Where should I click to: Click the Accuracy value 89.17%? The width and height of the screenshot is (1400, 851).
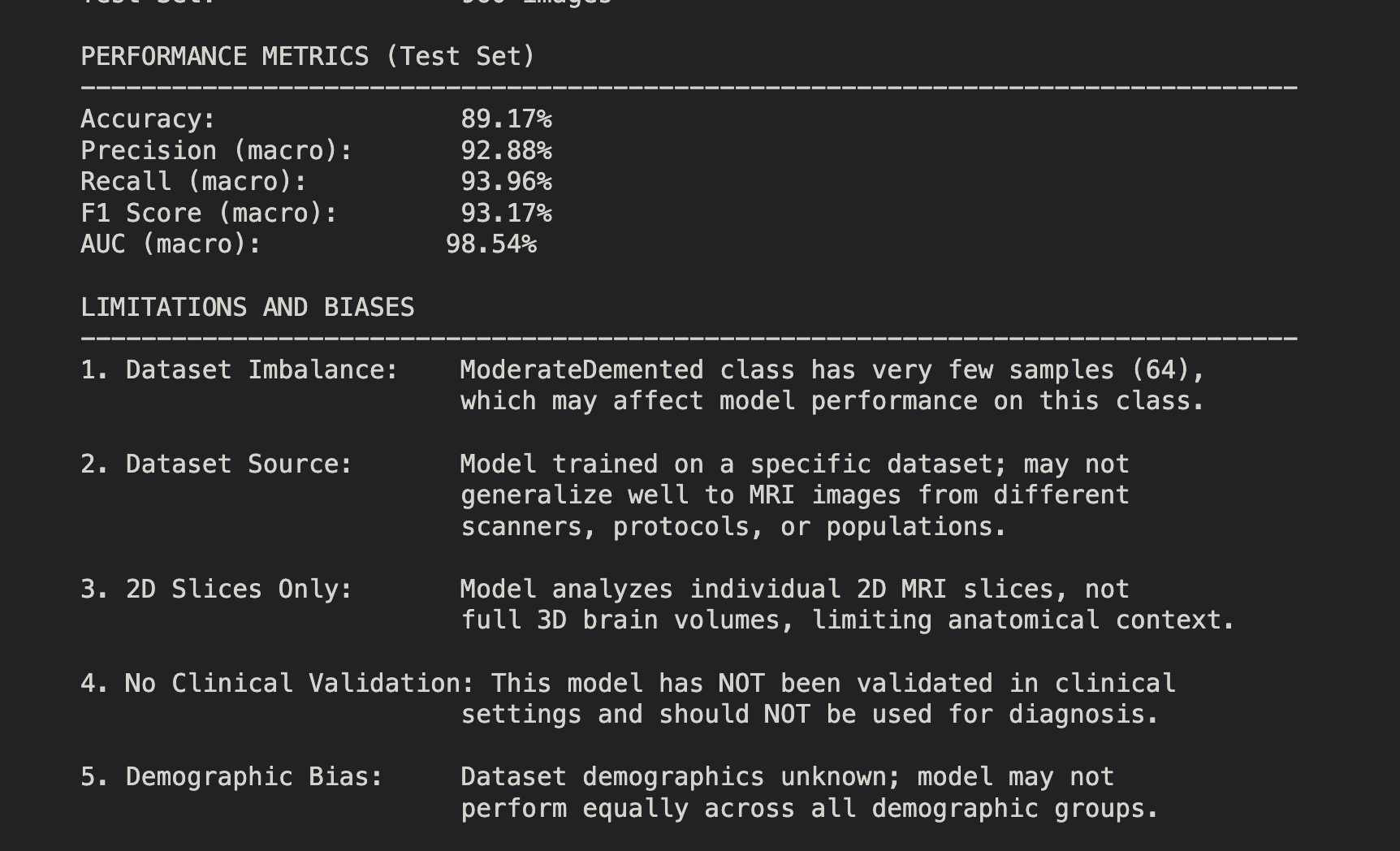coord(506,119)
